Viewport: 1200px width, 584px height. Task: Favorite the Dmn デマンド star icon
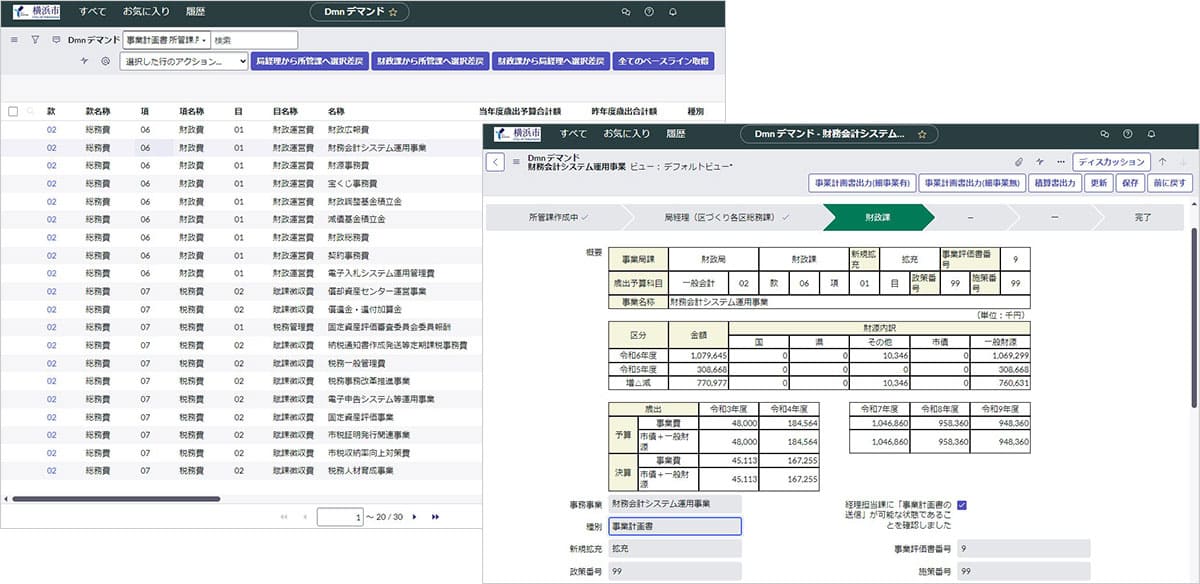pos(393,12)
